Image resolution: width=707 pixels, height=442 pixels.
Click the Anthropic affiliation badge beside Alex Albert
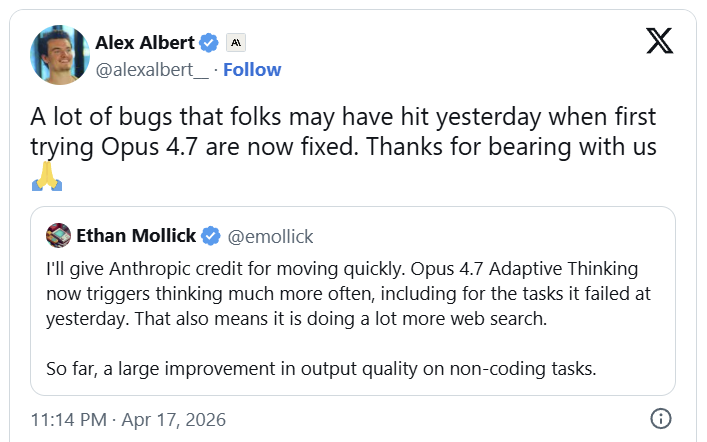tap(237, 43)
